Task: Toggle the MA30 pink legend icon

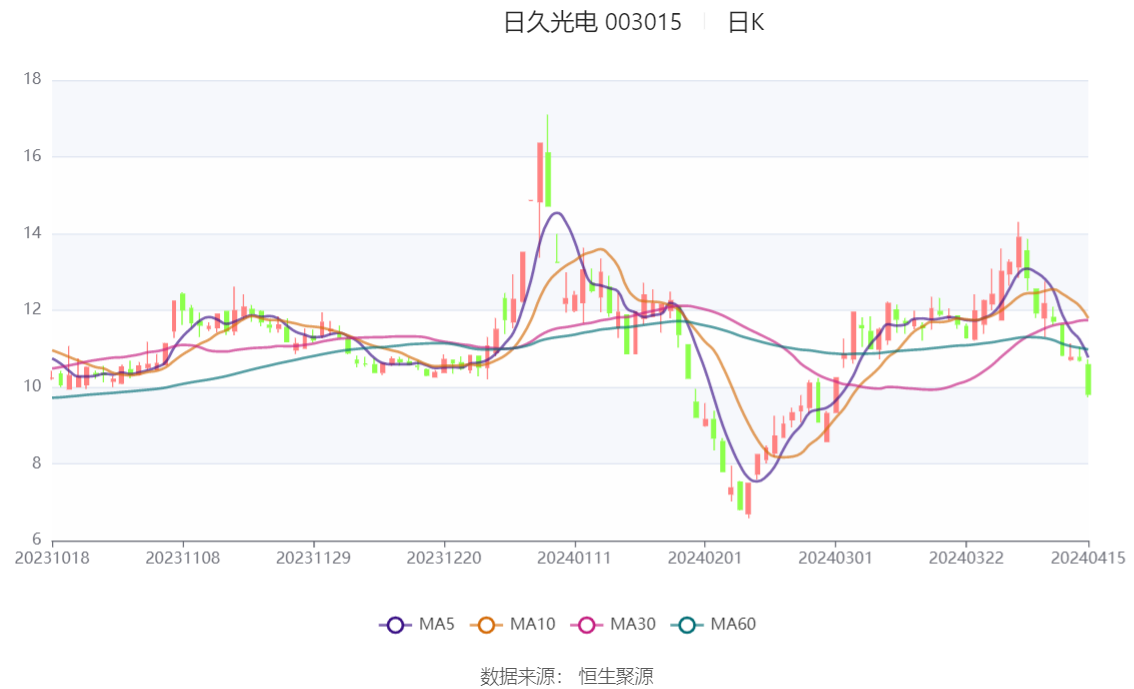Action: click(x=587, y=625)
